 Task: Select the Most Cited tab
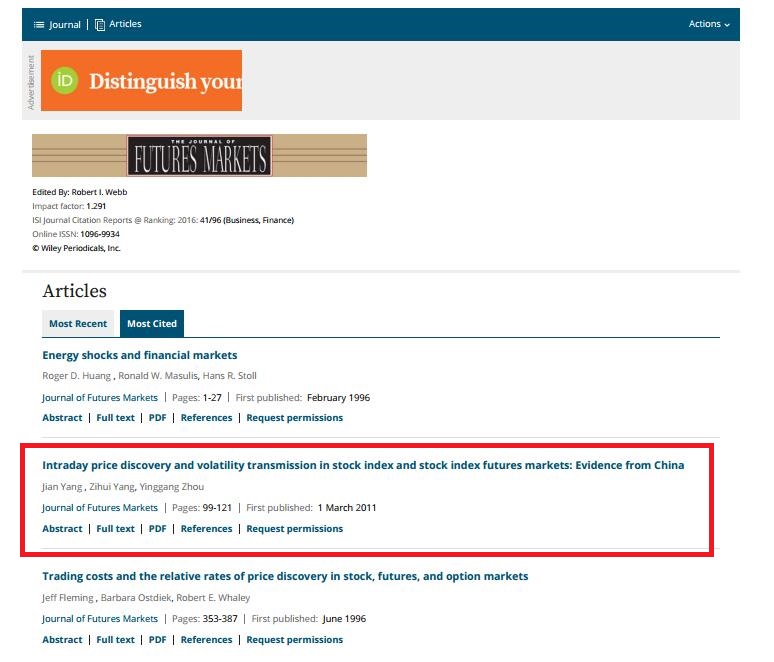[x=152, y=324]
